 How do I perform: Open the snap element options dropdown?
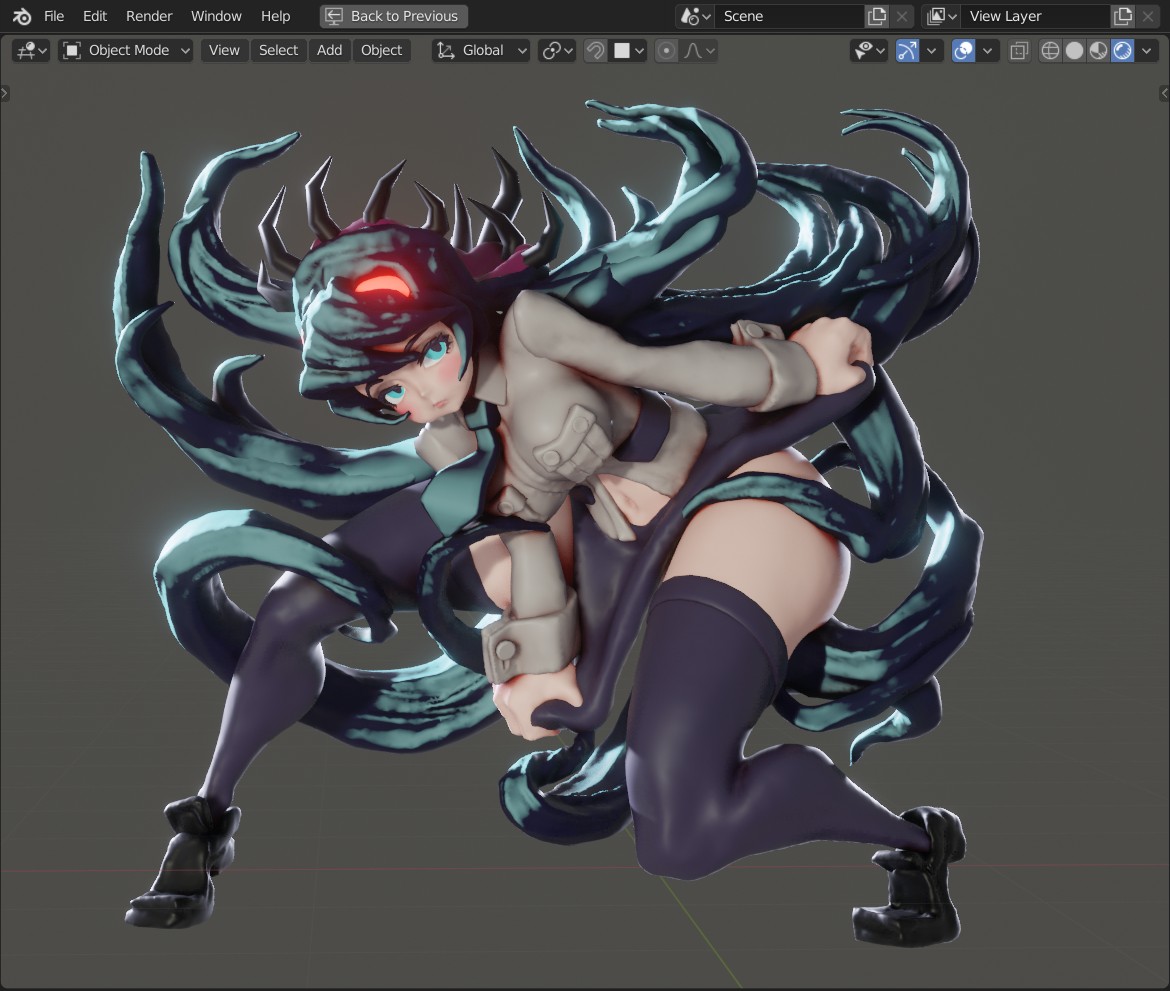click(x=628, y=50)
